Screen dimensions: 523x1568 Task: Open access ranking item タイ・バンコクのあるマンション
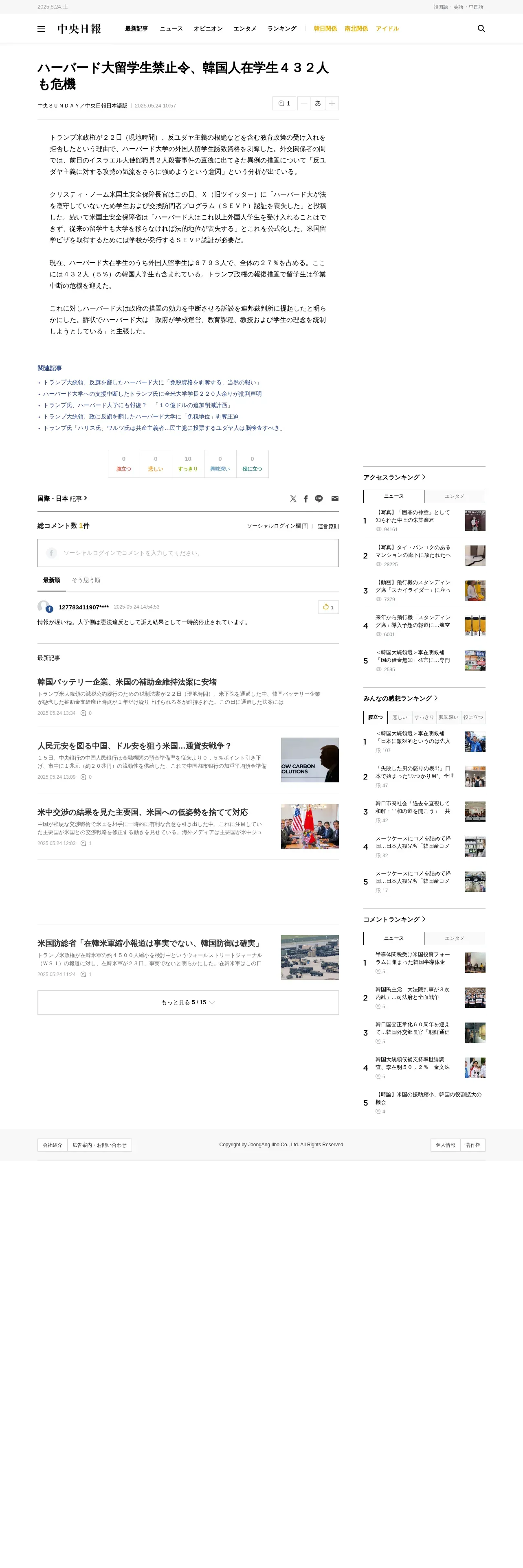tap(413, 552)
